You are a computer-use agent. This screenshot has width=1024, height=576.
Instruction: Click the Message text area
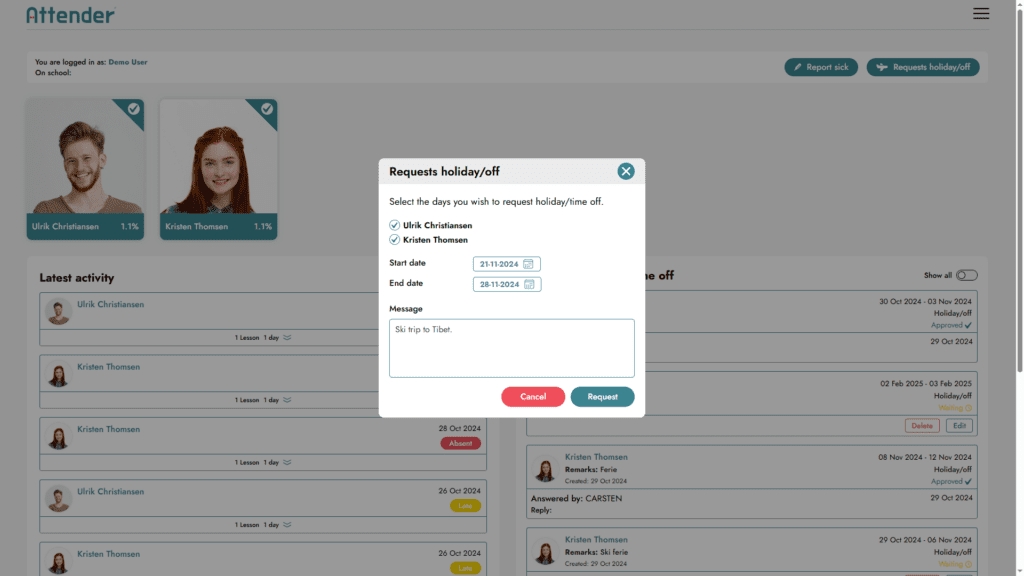(511, 348)
